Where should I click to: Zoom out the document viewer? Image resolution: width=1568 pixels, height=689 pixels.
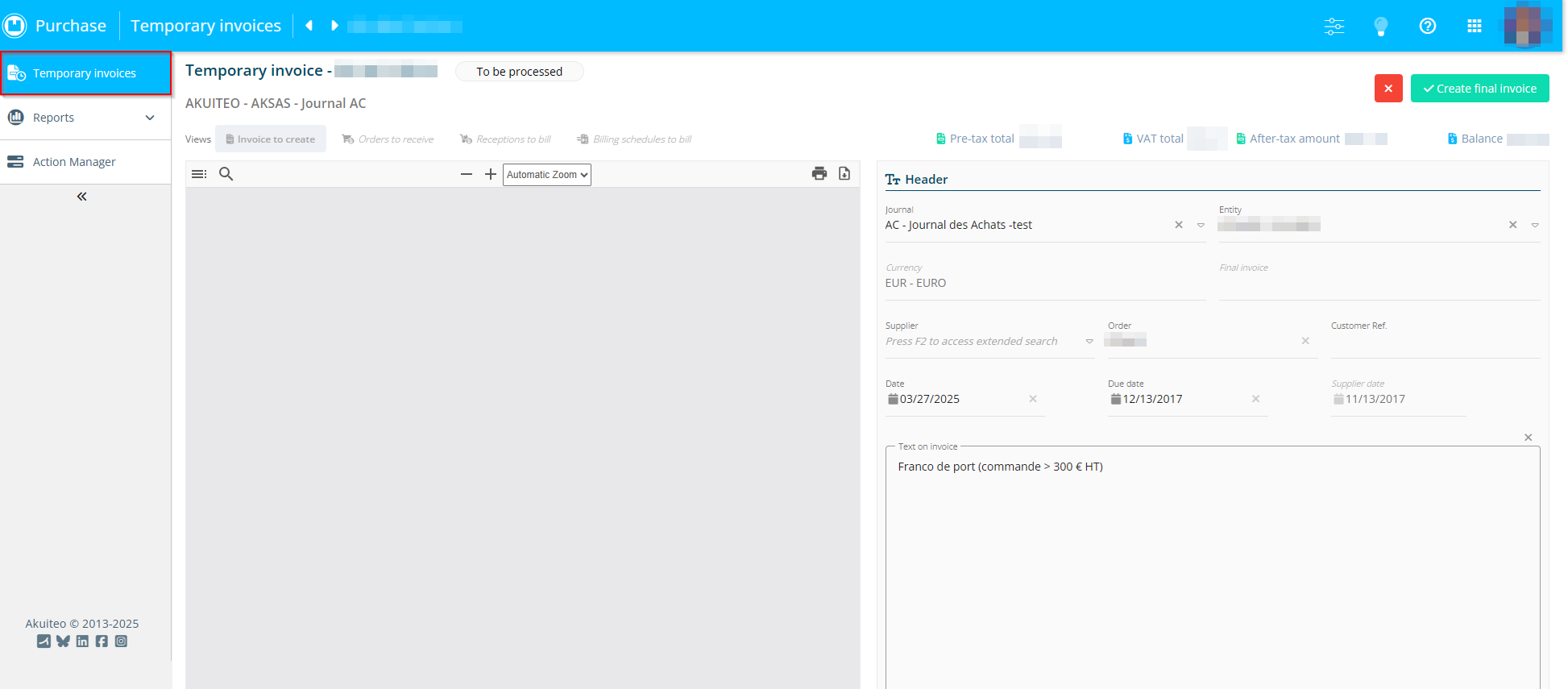click(x=467, y=174)
